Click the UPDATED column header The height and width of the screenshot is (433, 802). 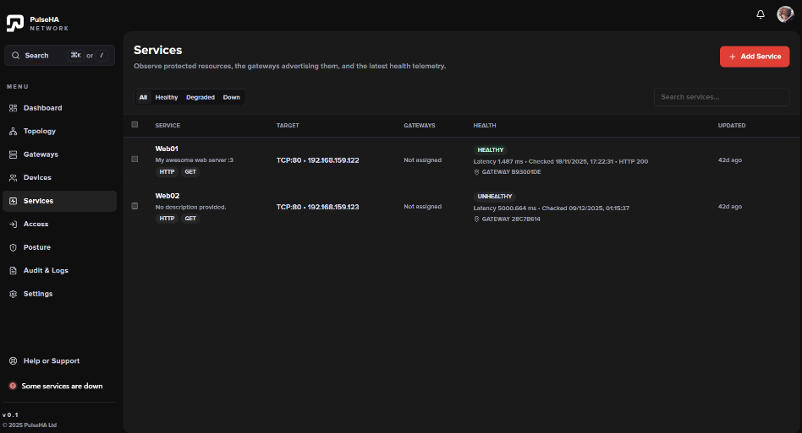732,126
